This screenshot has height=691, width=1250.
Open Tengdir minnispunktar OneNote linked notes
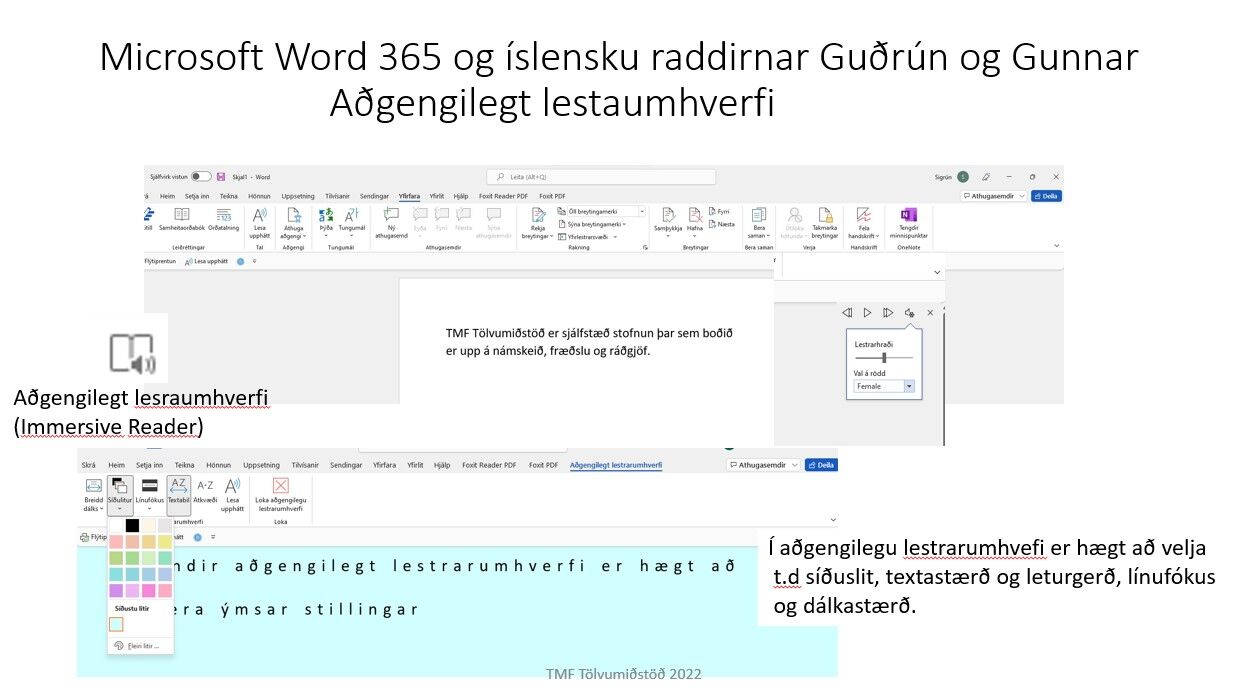(908, 224)
